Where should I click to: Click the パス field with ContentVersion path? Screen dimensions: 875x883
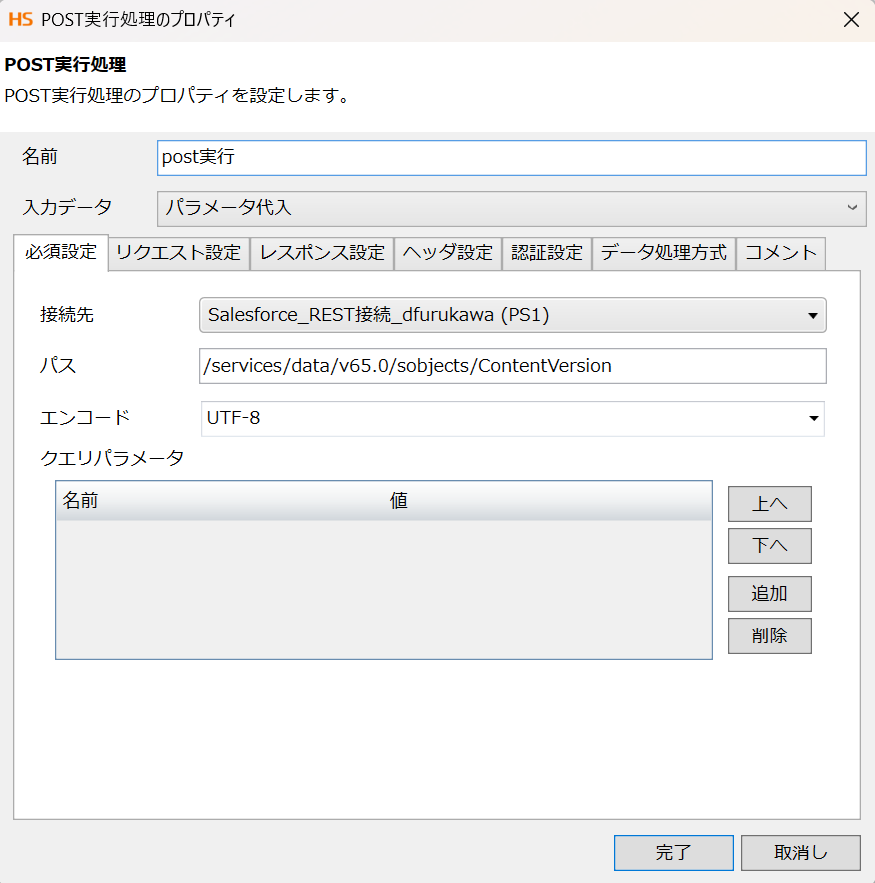click(512, 366)
